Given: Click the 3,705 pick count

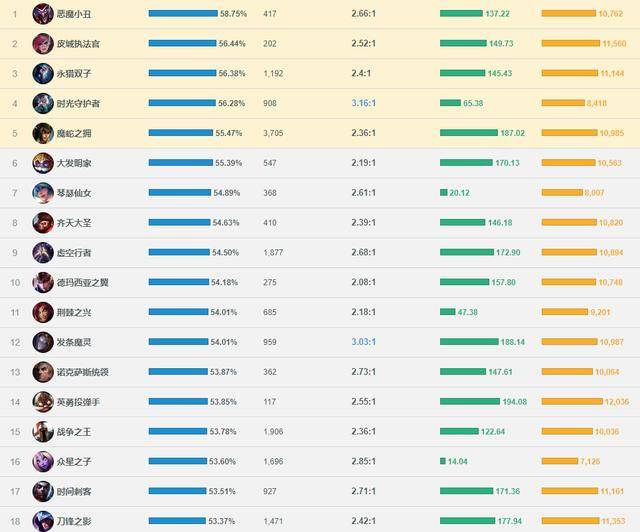Looking at the screenshot, I should click(x=273, y=133).
